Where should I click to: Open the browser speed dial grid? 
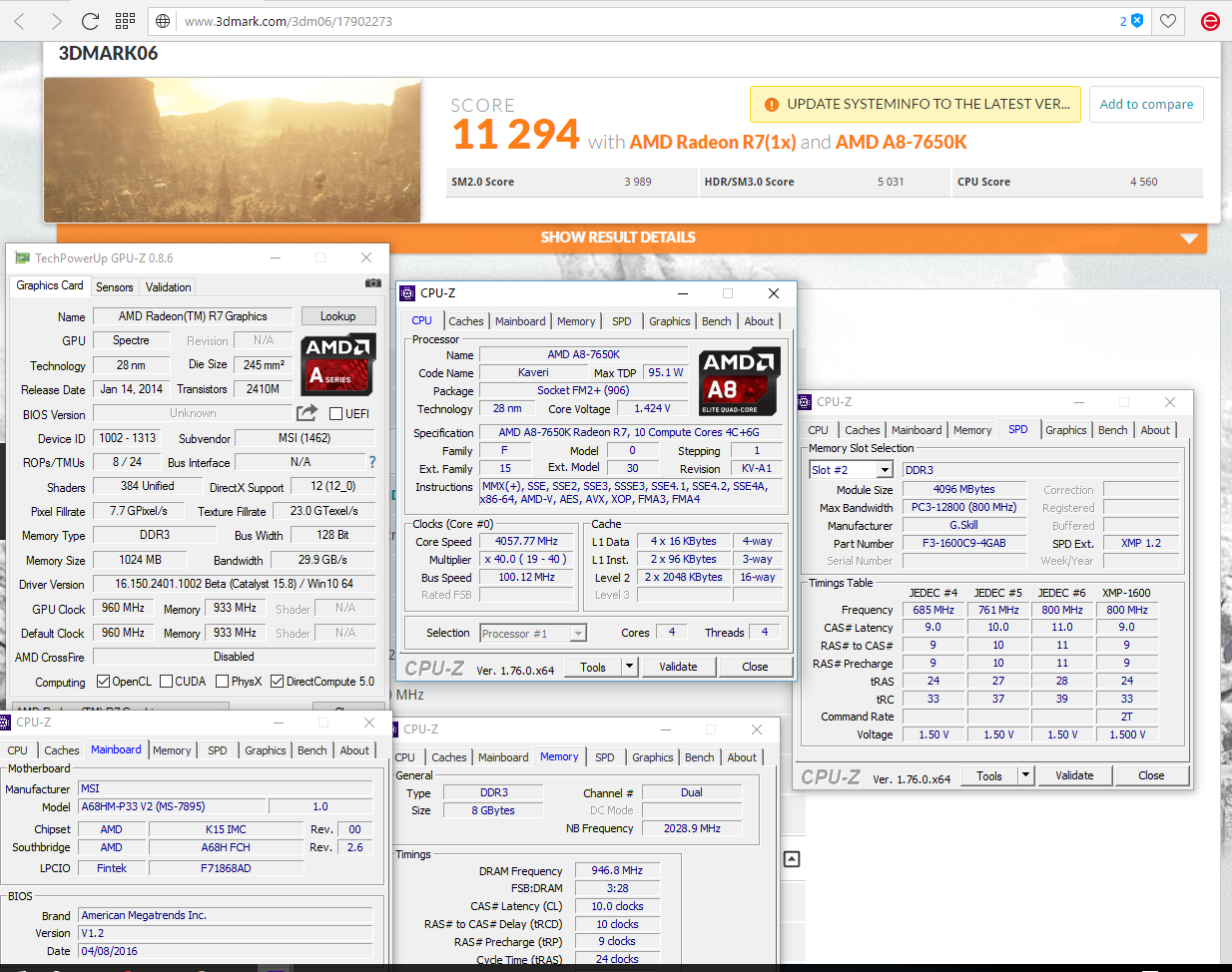coord(125,21)
